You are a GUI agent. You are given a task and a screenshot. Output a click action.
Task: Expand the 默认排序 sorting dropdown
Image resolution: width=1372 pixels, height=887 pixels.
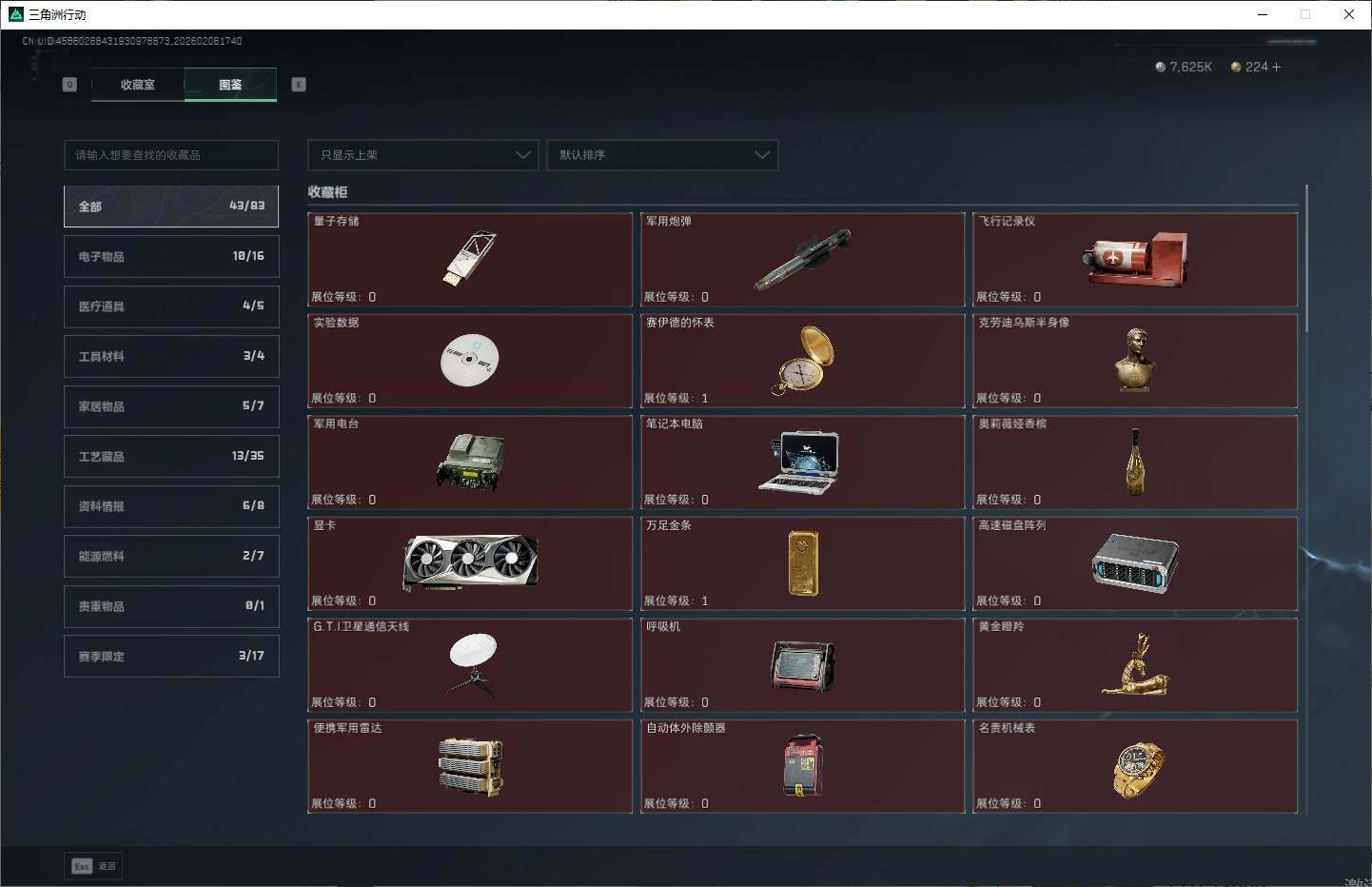[662, 155]
